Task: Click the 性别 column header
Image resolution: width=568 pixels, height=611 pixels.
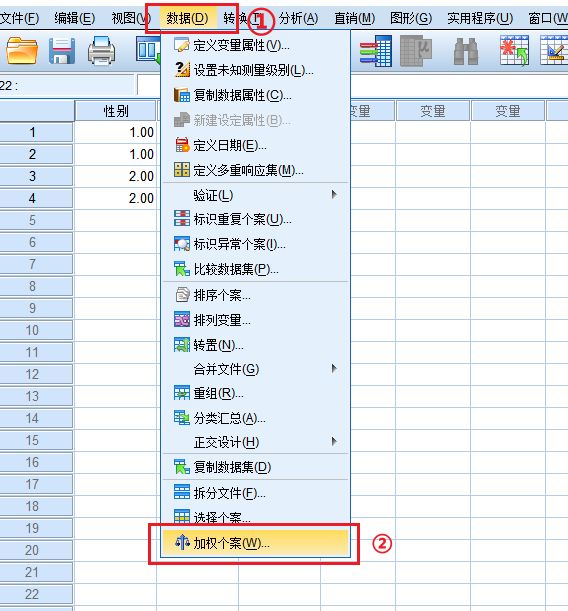Action: click(x=116, y=111)
